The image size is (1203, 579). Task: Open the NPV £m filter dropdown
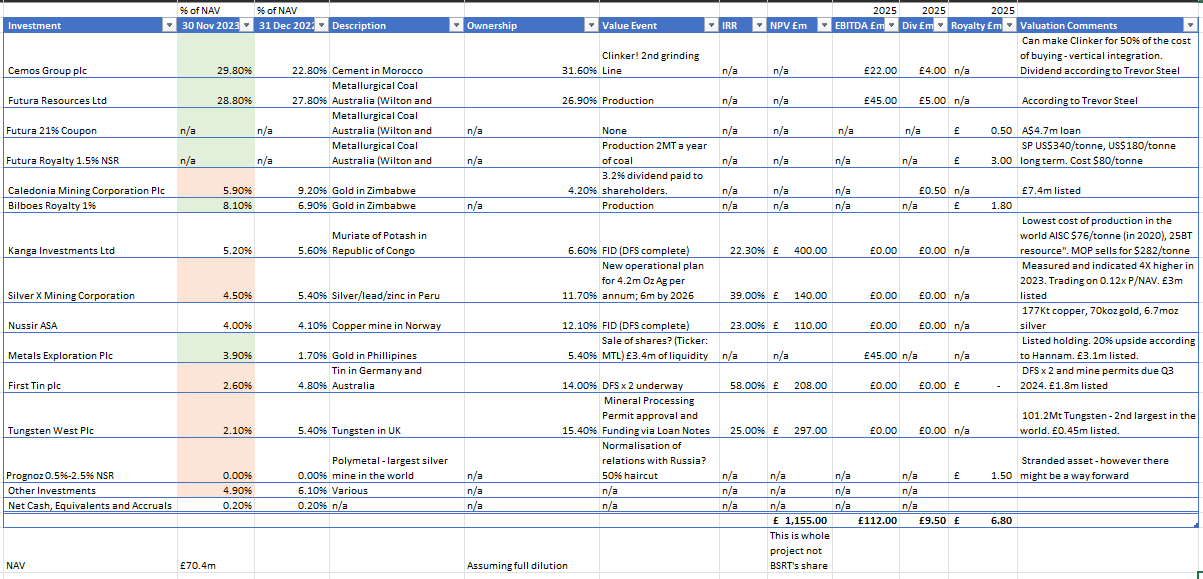825,26
